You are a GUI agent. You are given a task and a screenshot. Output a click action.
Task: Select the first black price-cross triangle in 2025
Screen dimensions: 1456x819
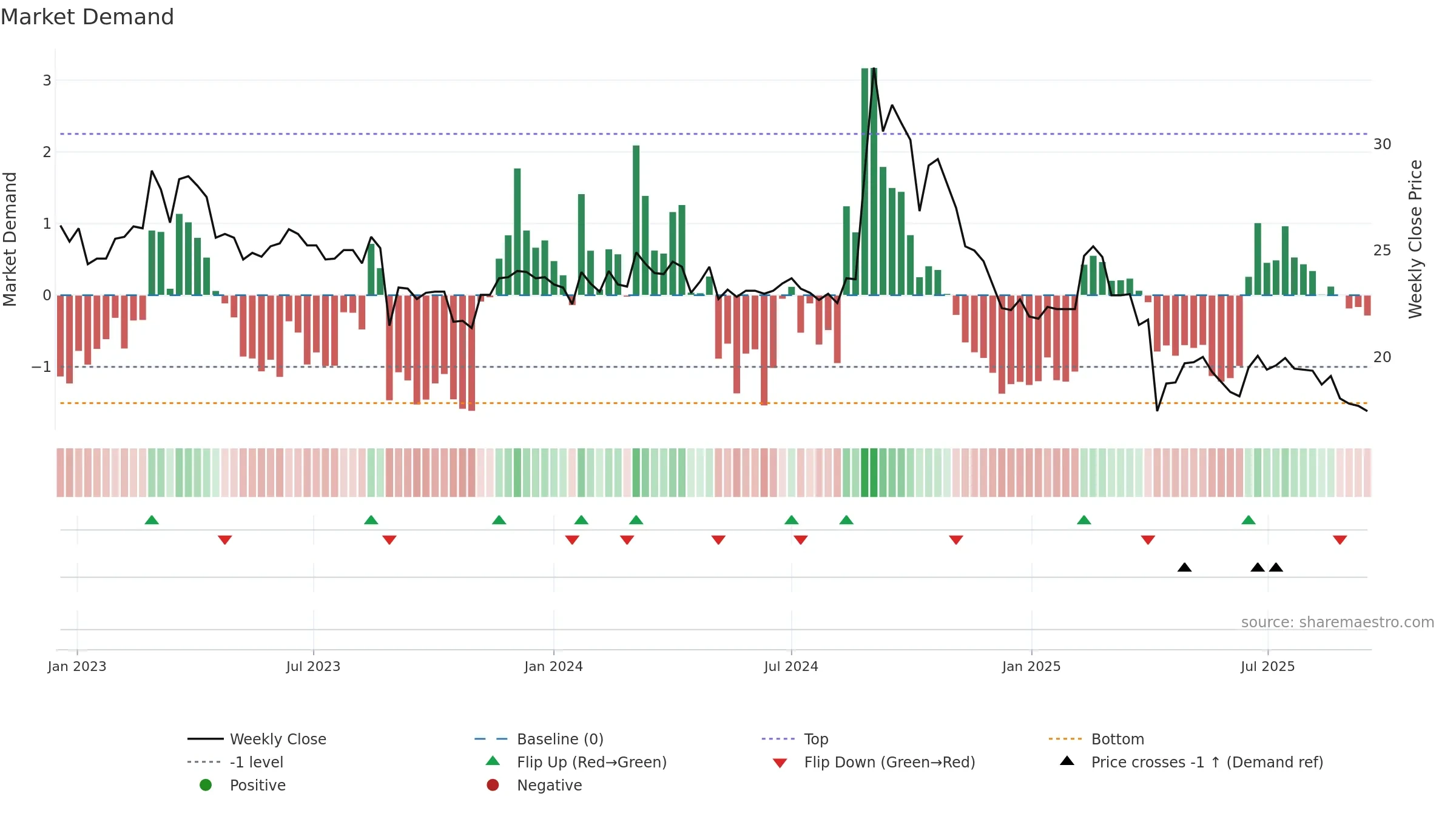point(1184,567)
